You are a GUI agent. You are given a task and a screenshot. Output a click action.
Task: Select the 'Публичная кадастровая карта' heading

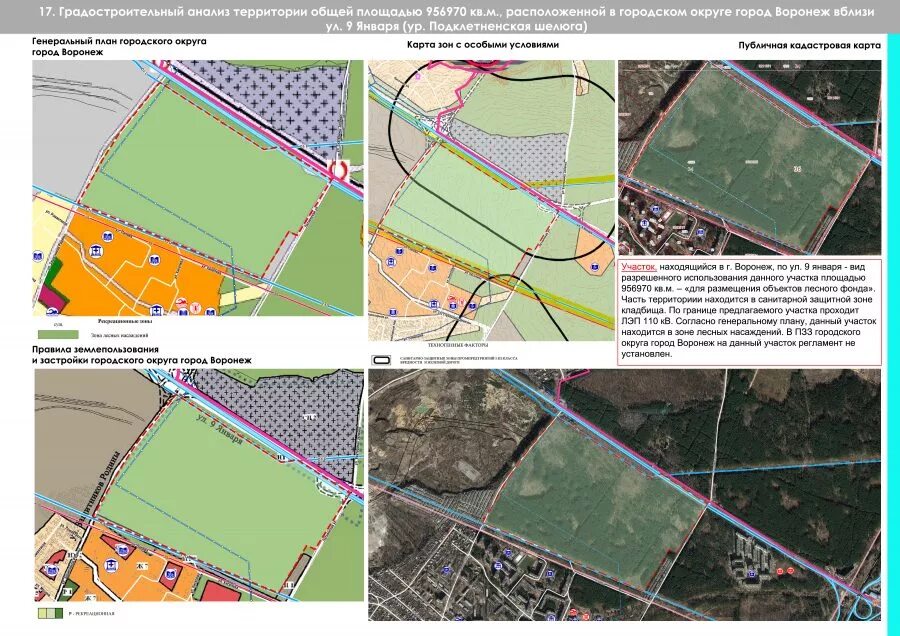[x=809, y=45]
